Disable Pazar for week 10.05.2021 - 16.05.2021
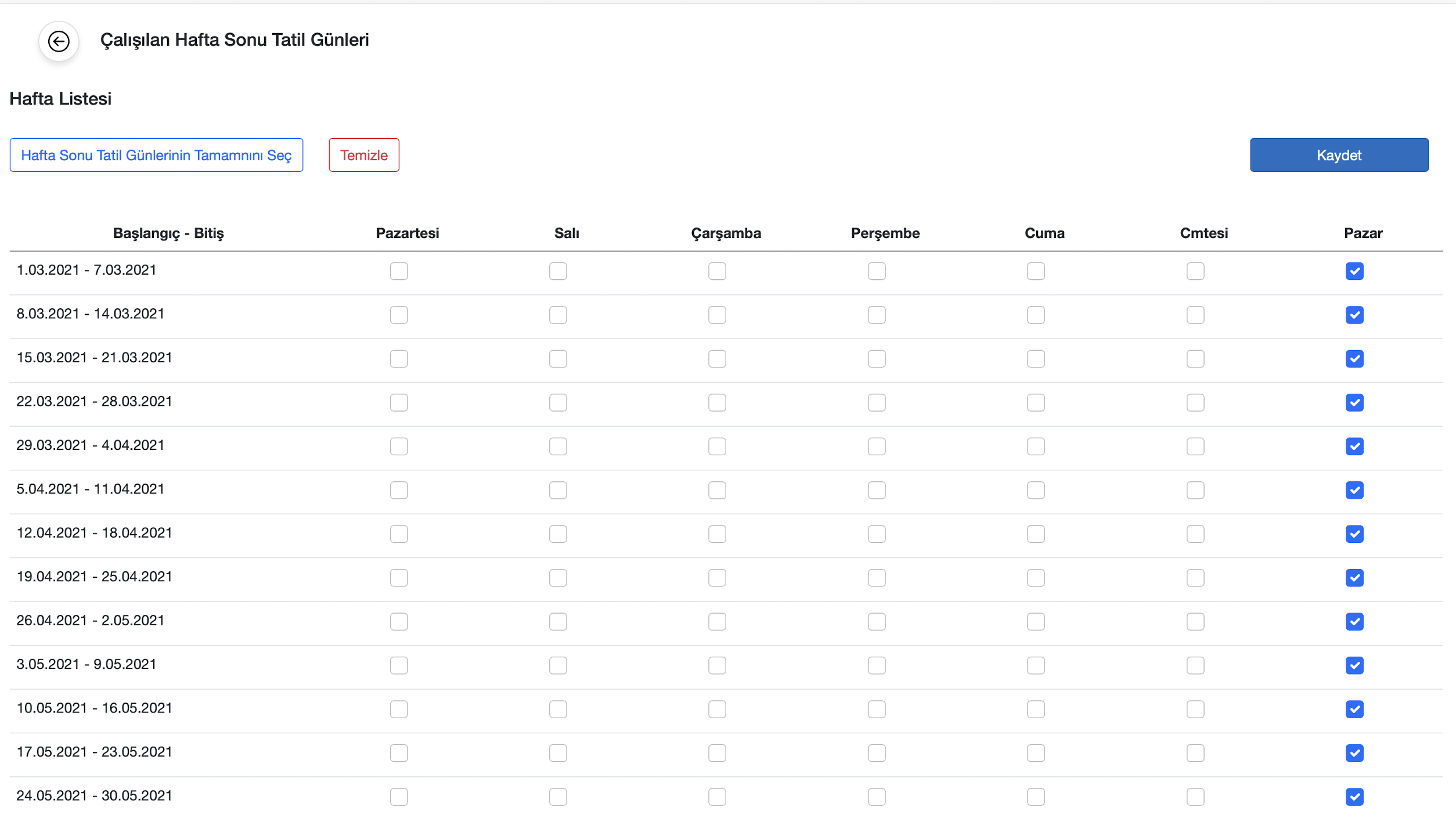 [1354, 709]
